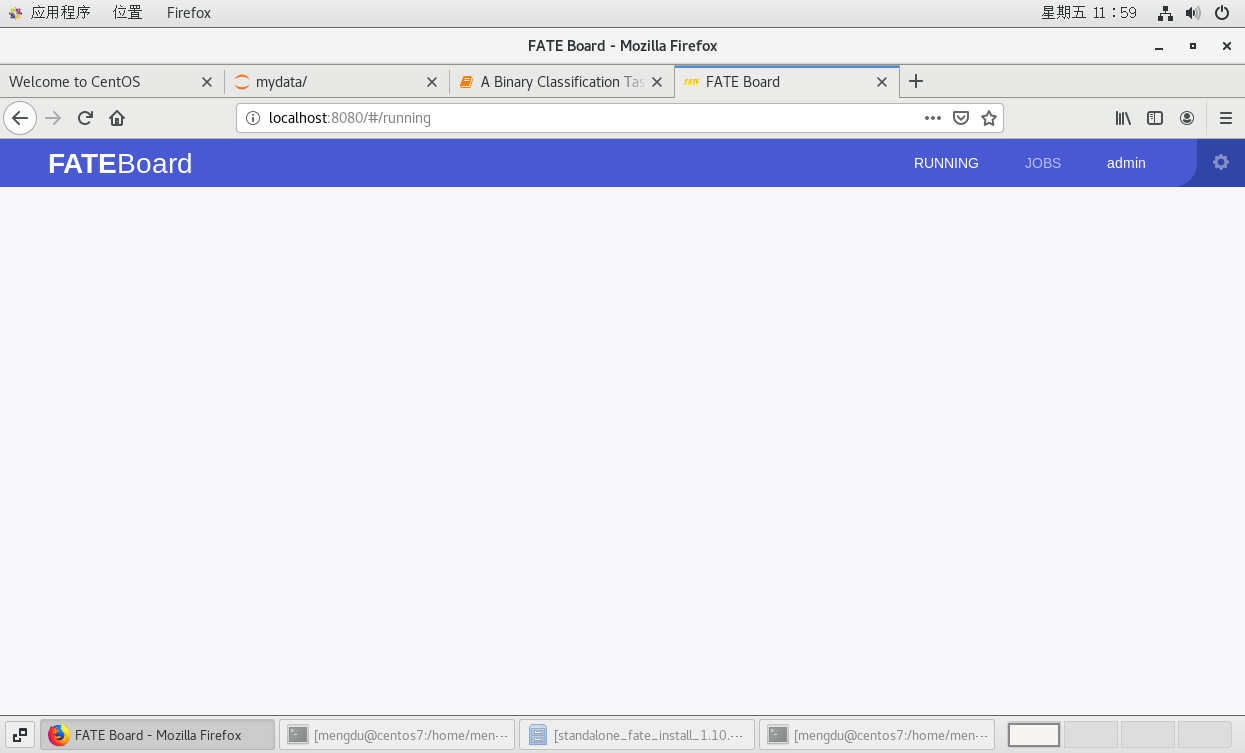Viewport: 1245px width, 753px height.
Task: Click the browser forward arrow
Action: click(x=54, y=118)
